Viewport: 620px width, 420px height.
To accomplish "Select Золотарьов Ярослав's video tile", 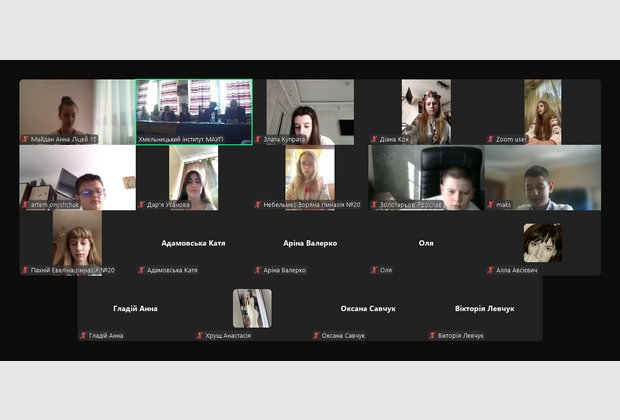I will click(426, 177).
